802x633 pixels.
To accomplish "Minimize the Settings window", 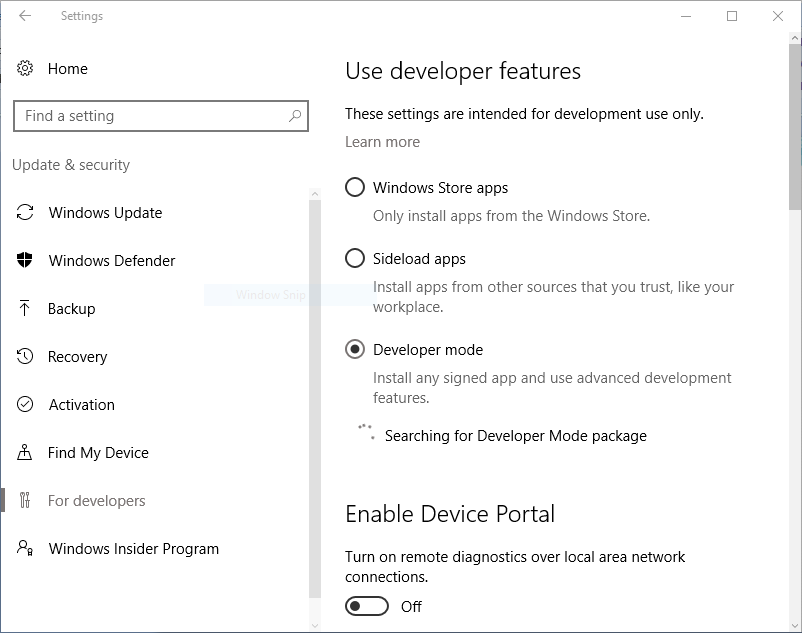I will pos(686,16).
